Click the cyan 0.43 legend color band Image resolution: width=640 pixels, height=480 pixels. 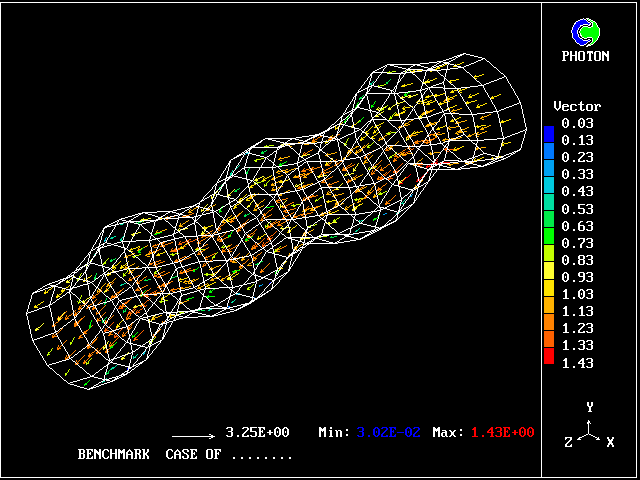(x=548, y=183)
